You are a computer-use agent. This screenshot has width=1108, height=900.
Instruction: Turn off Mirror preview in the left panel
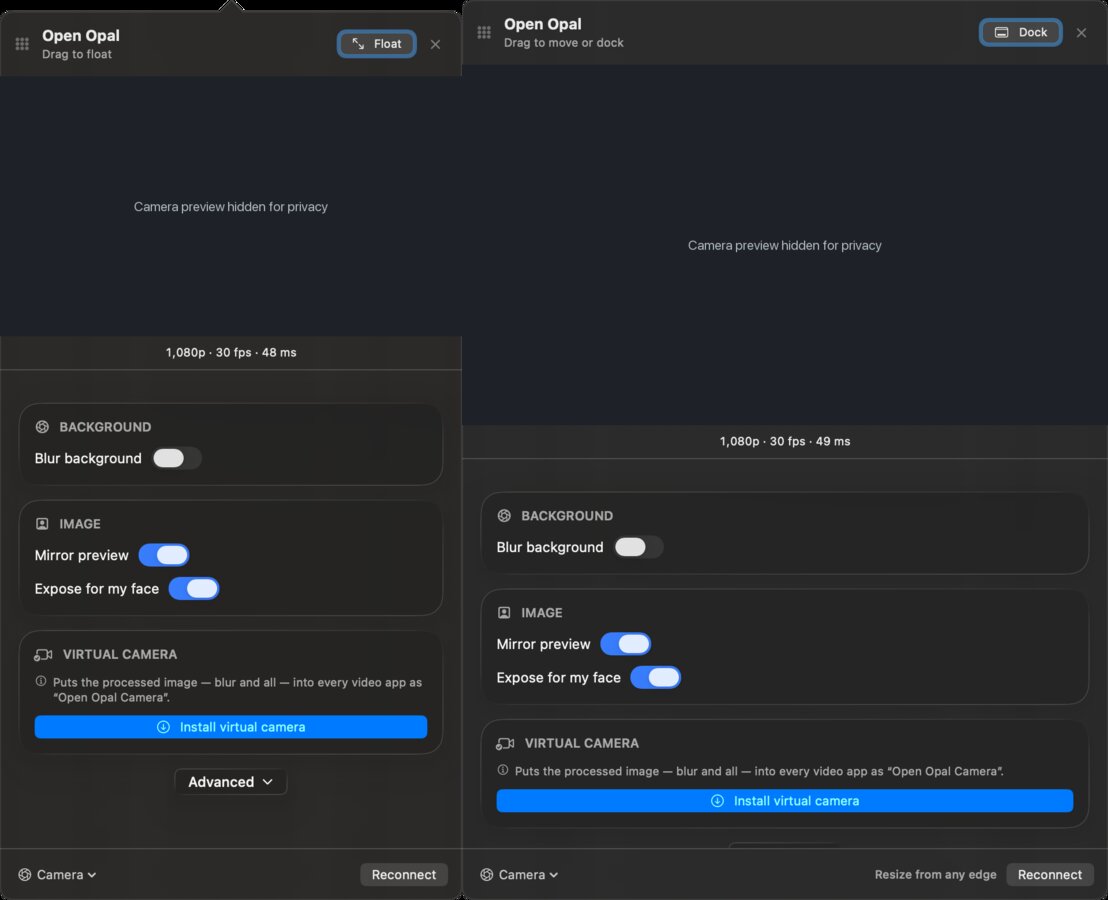(x=164, y=555)
